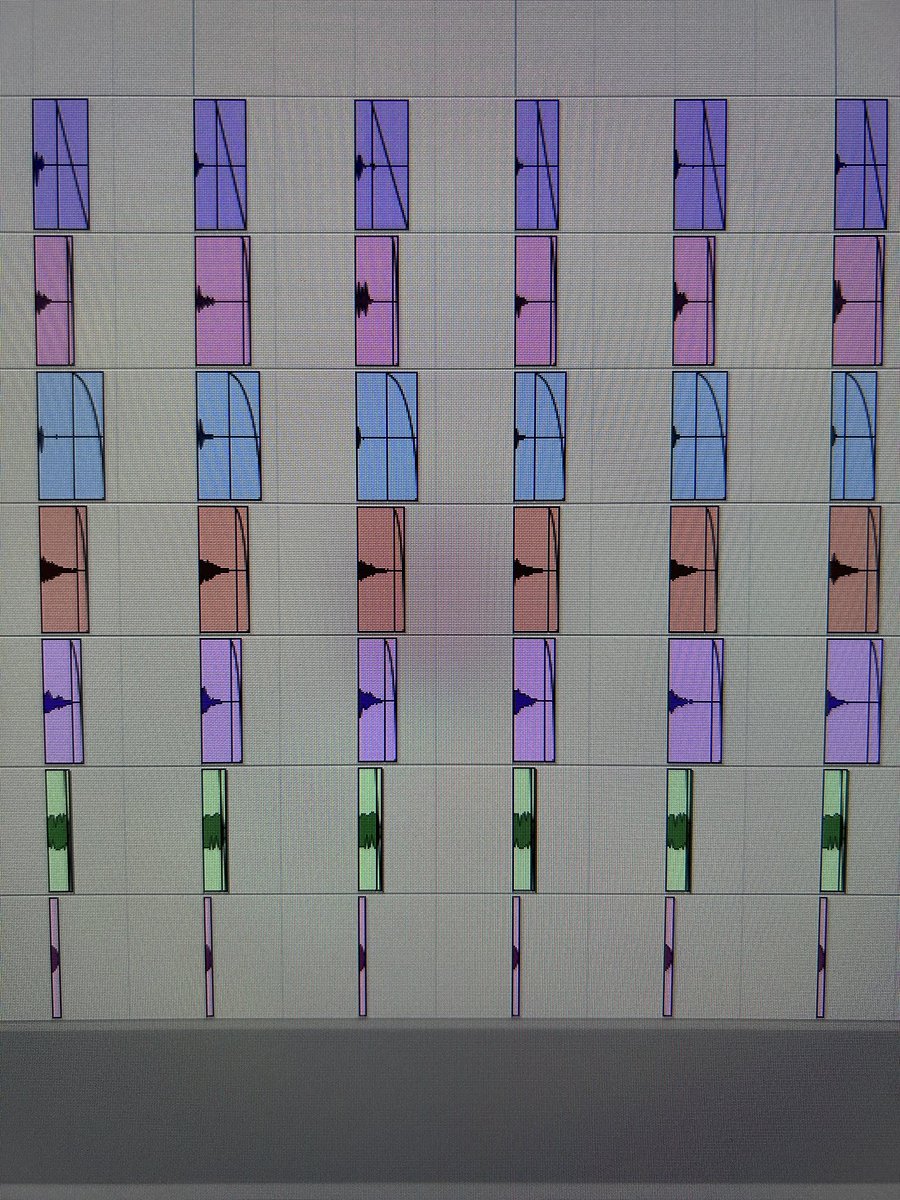Viewport: 900px width, 1200px height.
Task: Select sixth clip on salmon-colored track
Action: coord(855,570)
